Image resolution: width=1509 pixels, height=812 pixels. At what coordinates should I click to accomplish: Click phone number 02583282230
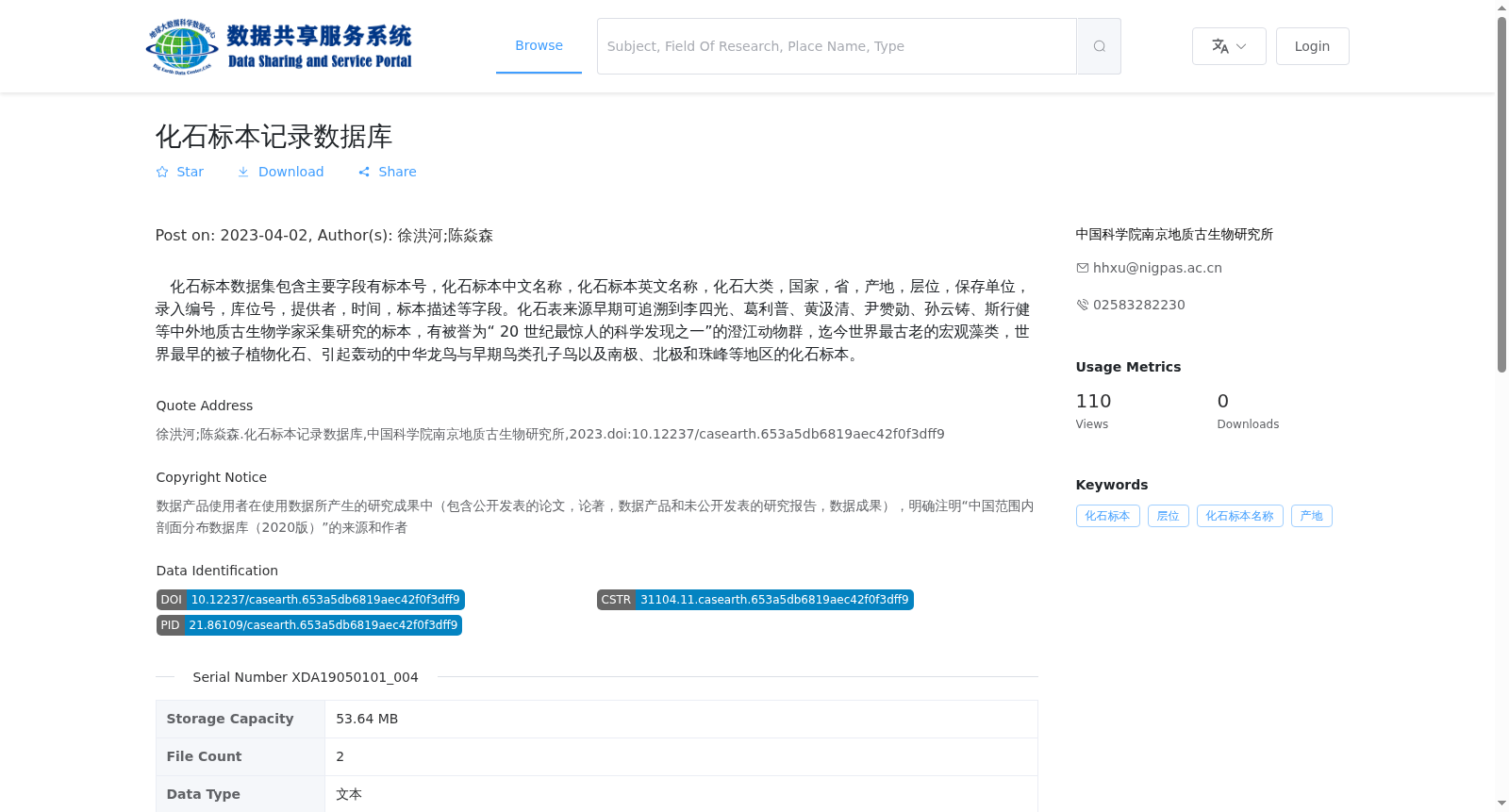click(1138, 305)
